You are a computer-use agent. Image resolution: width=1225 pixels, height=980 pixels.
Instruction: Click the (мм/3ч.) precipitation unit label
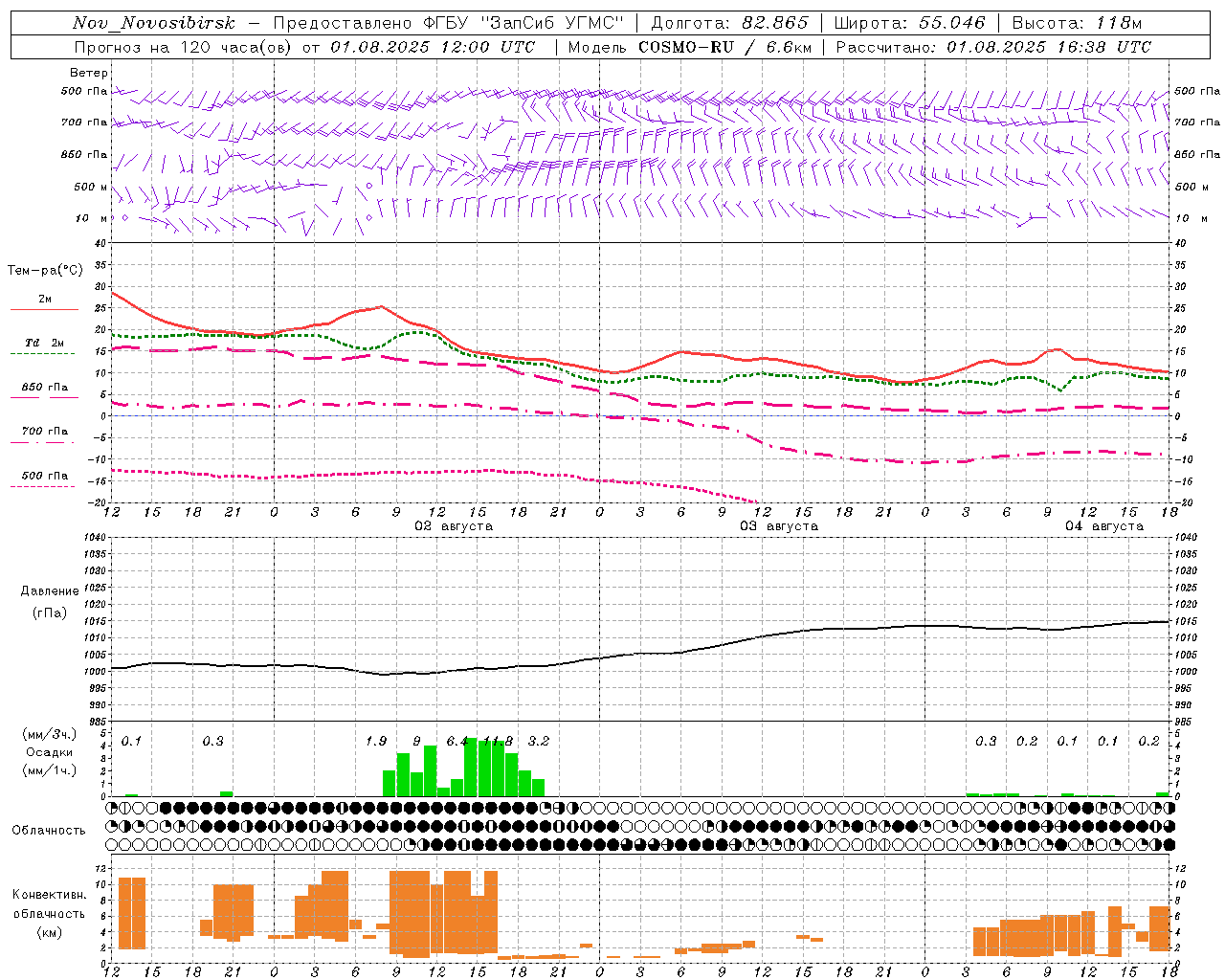(49, 734)
